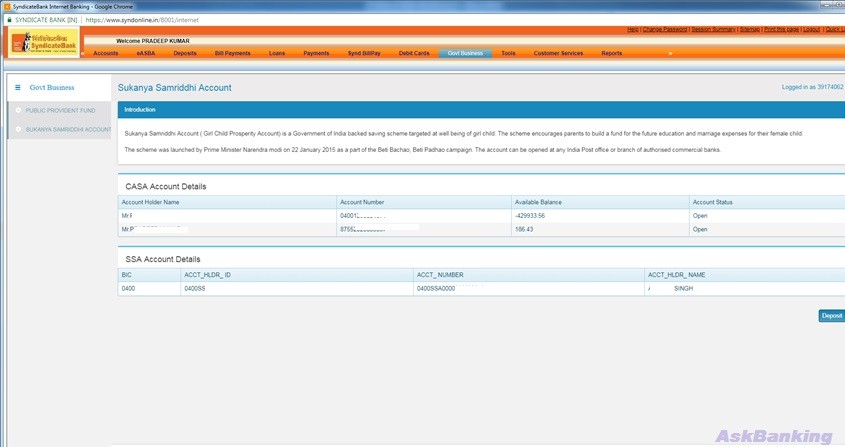This screenshot has width=845, height=447.
Task: Open the Change Password link
Action: (x=664, y=29)
